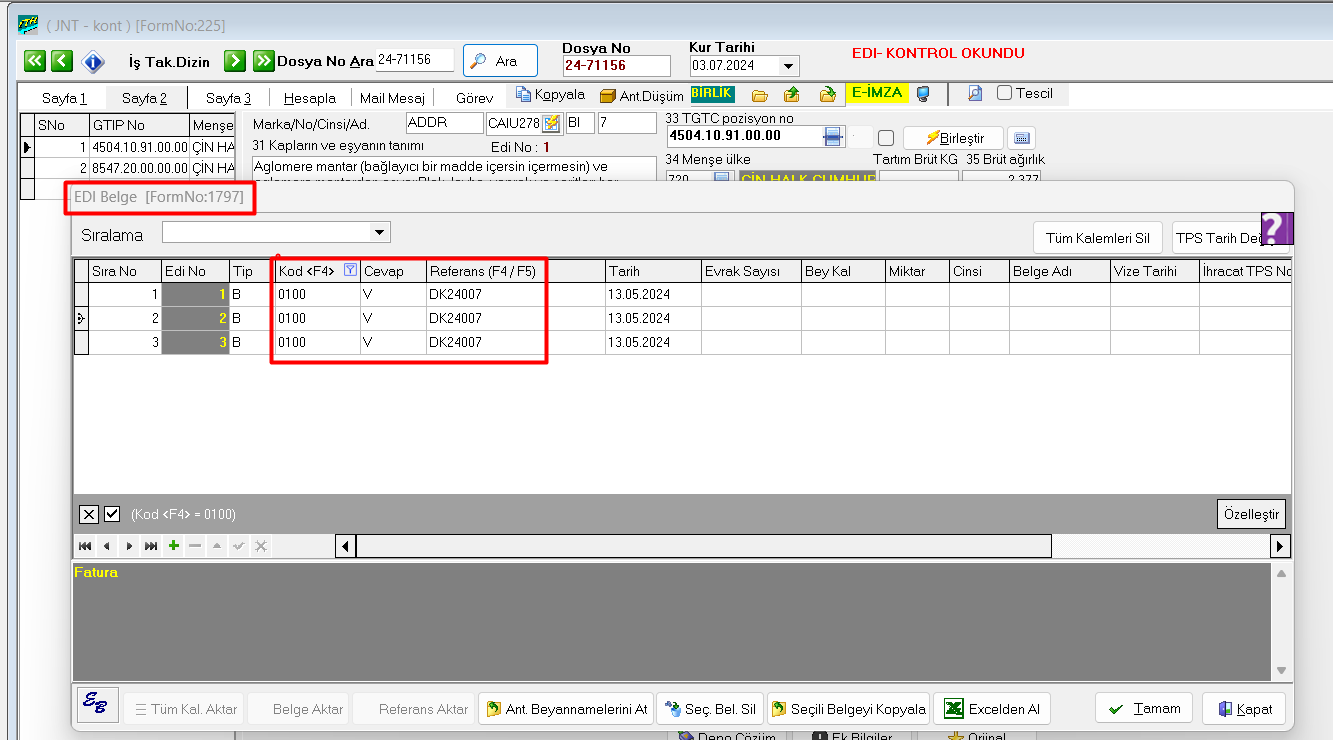Toggle the filter enabled checkbox
1333x740 pixels.
tap(112, 514)
